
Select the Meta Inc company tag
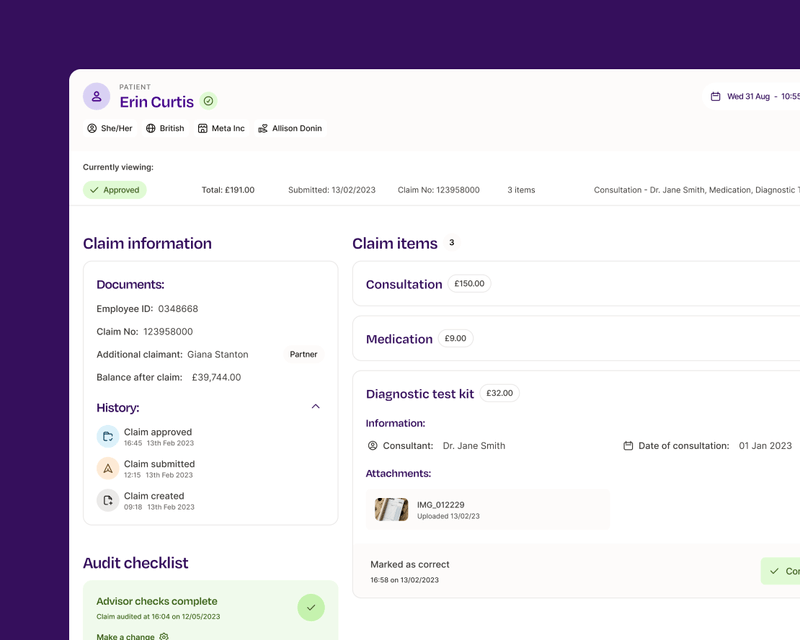click(221, 128)
